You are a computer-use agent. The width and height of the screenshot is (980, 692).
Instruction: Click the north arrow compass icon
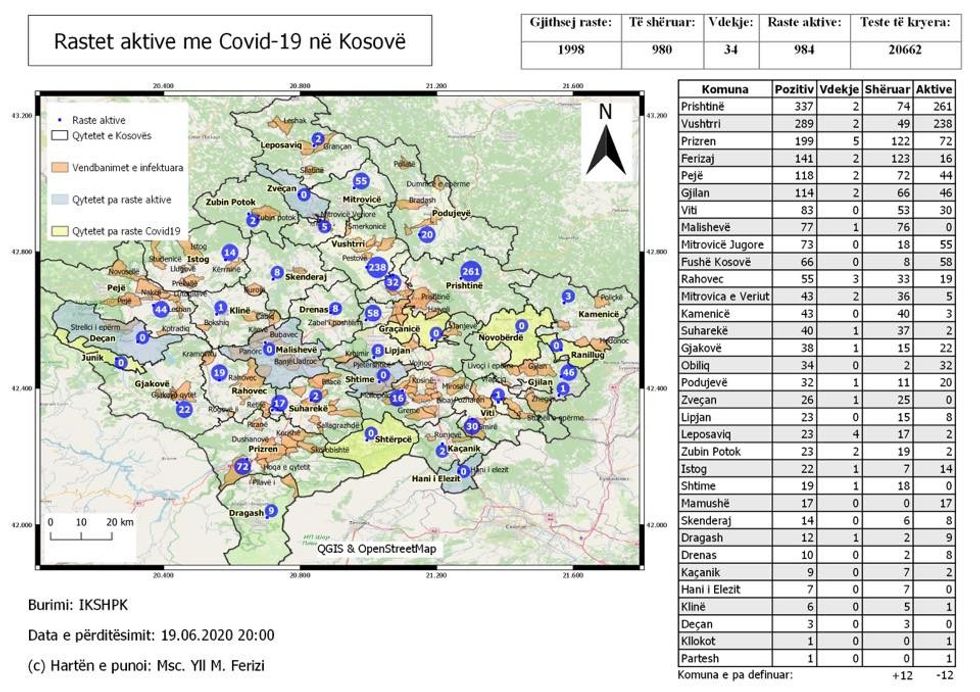click(x=604, y=139)
